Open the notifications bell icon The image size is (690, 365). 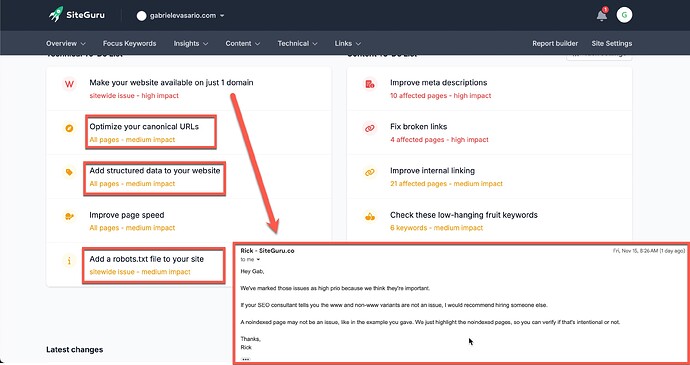(602, 15)
